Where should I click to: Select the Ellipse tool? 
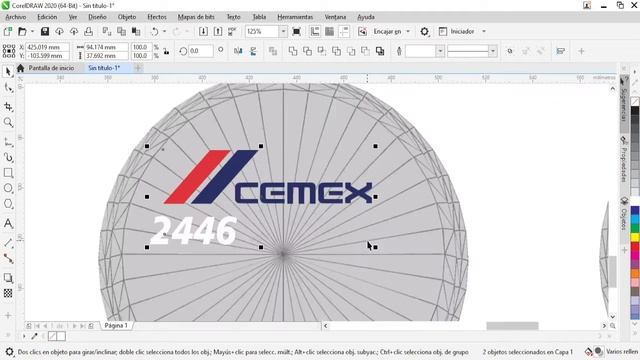(x=8, y=188)
